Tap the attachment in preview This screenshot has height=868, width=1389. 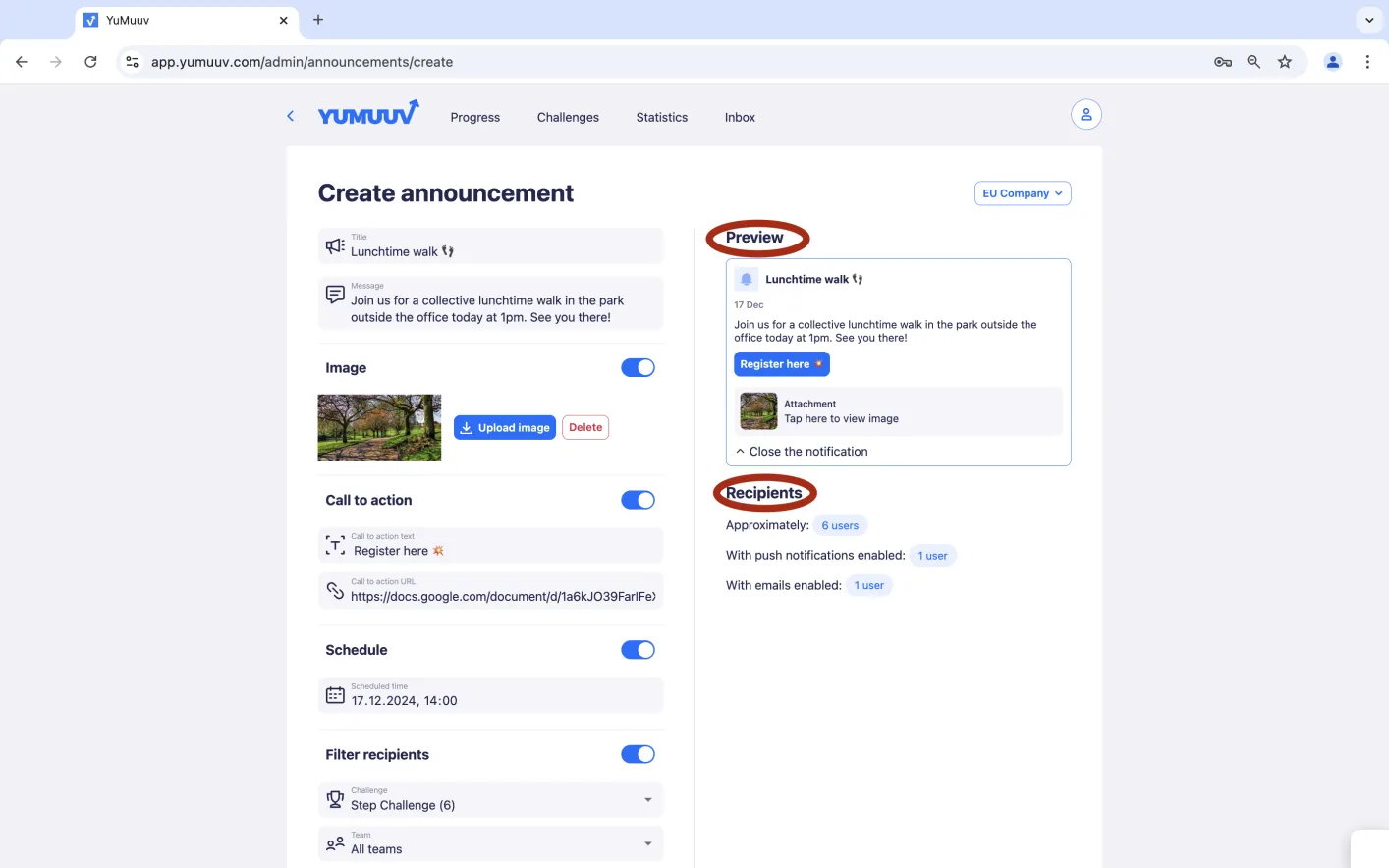[899, 411]
